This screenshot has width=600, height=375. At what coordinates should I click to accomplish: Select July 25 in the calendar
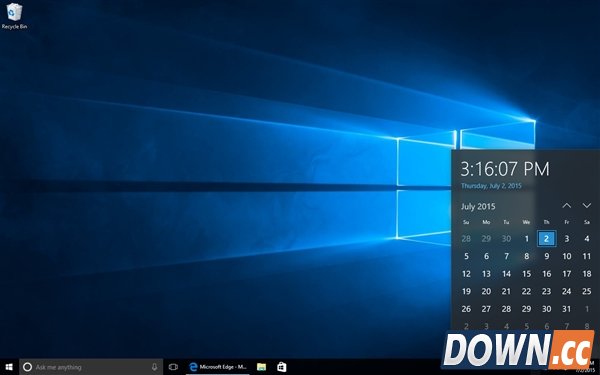point(587,292)
